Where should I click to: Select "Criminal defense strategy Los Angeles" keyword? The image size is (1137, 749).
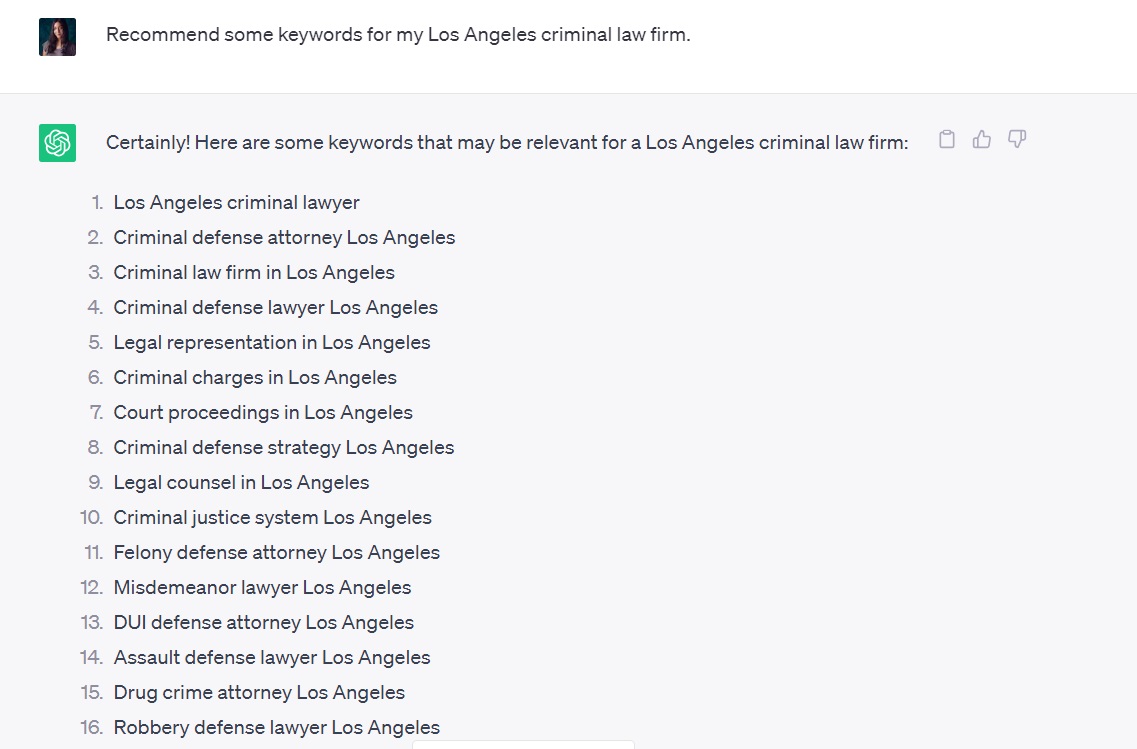point(284,448)
